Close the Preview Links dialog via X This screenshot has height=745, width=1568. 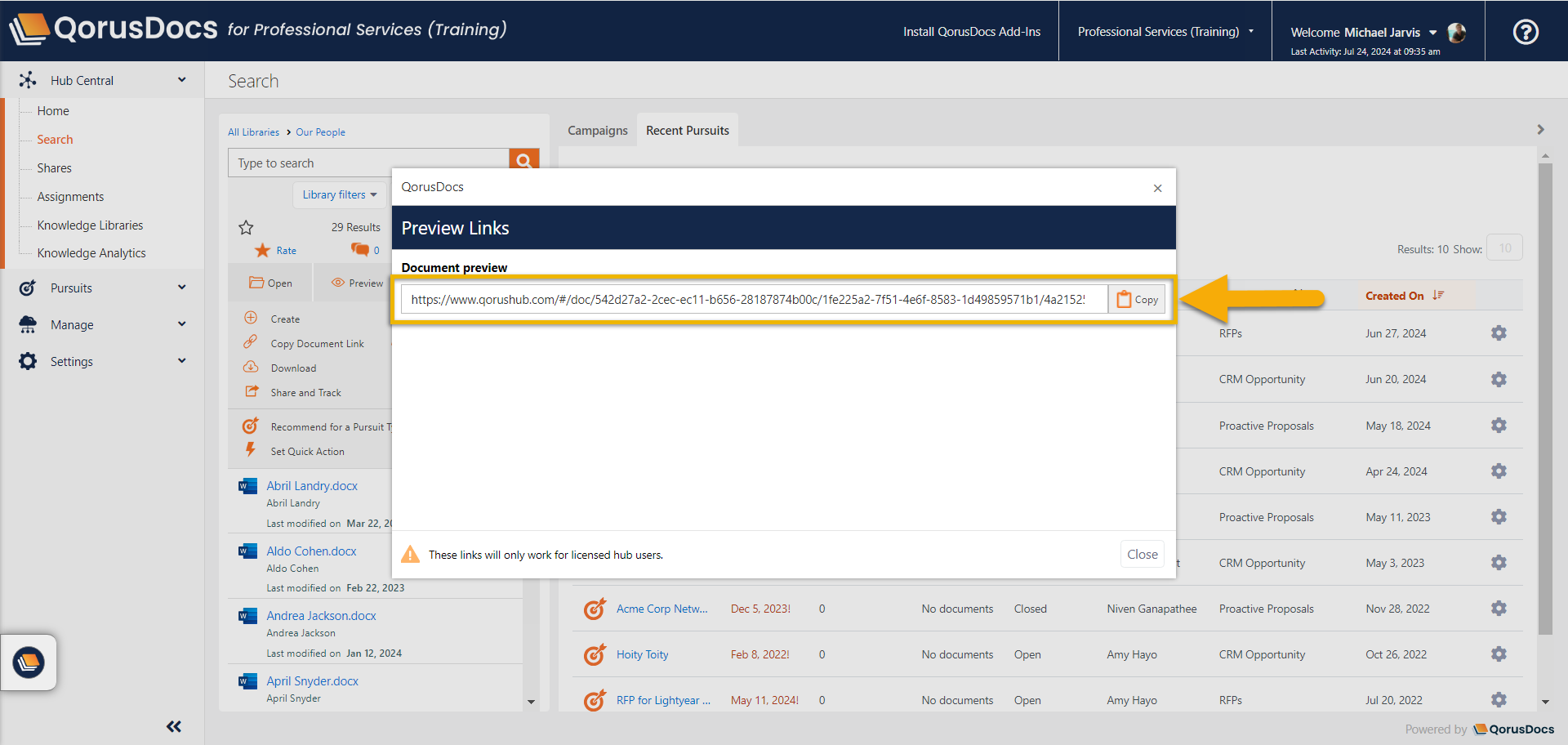tap(1157, 188)
